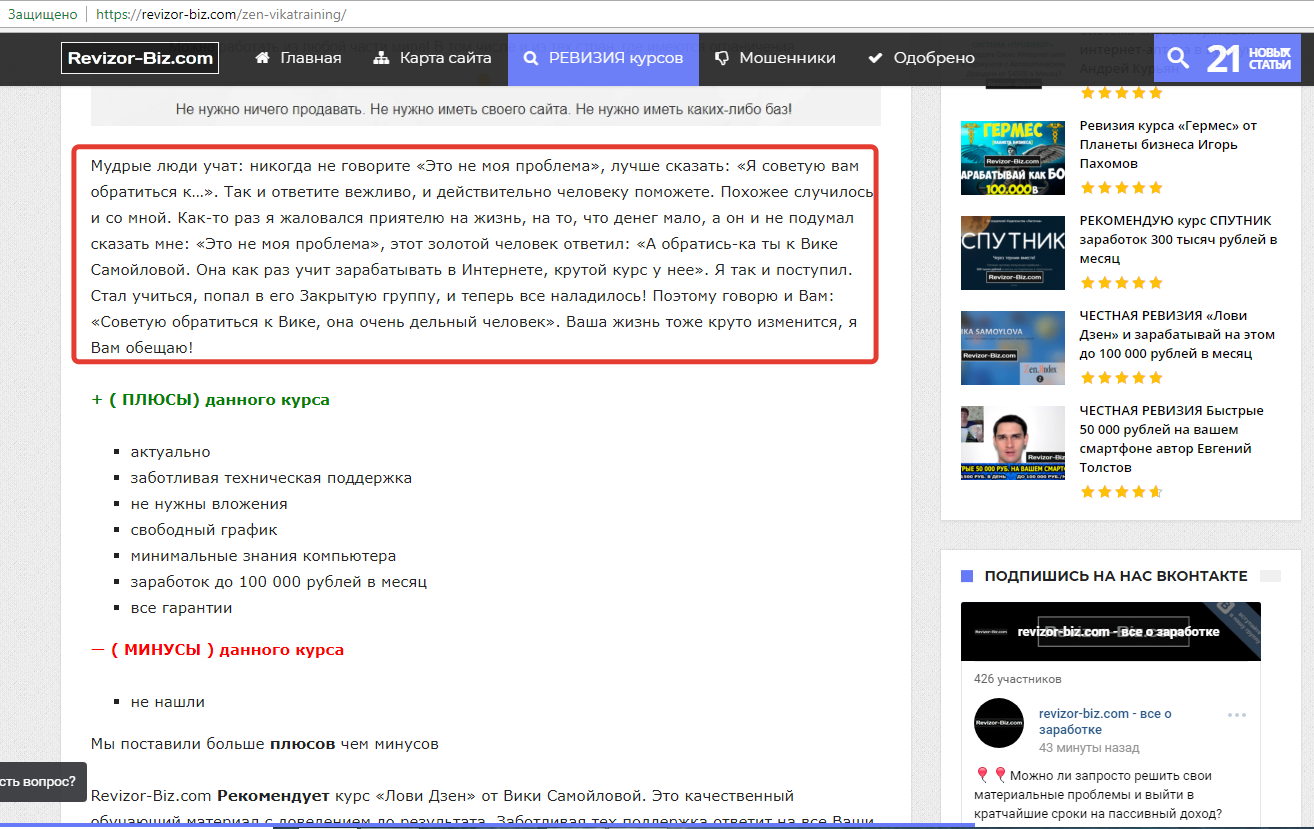The height and width of the screenshot is (829, 1314).
Task: Click the ПОДПИШИСЬ НА НАС ВКОНТАКТЕ heading
Action: pos(1116,576)
